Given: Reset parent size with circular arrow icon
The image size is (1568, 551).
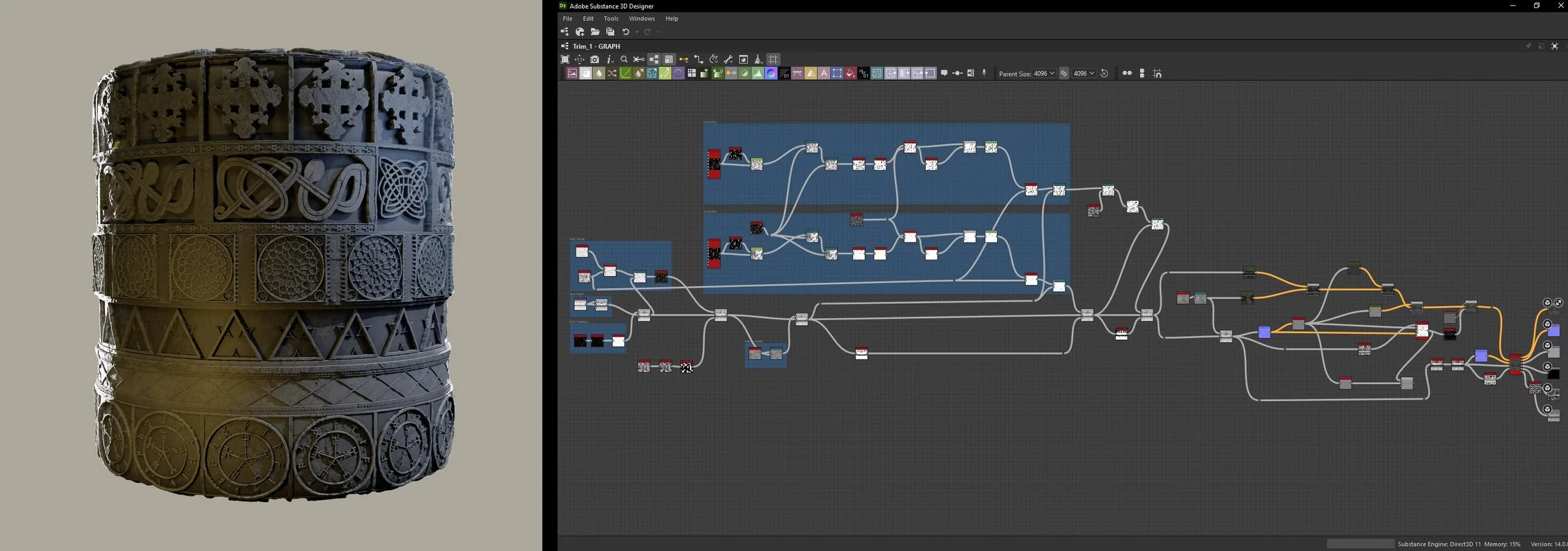Looking at the screenshot, I should pyautogui.click(x=1104, y=73).
